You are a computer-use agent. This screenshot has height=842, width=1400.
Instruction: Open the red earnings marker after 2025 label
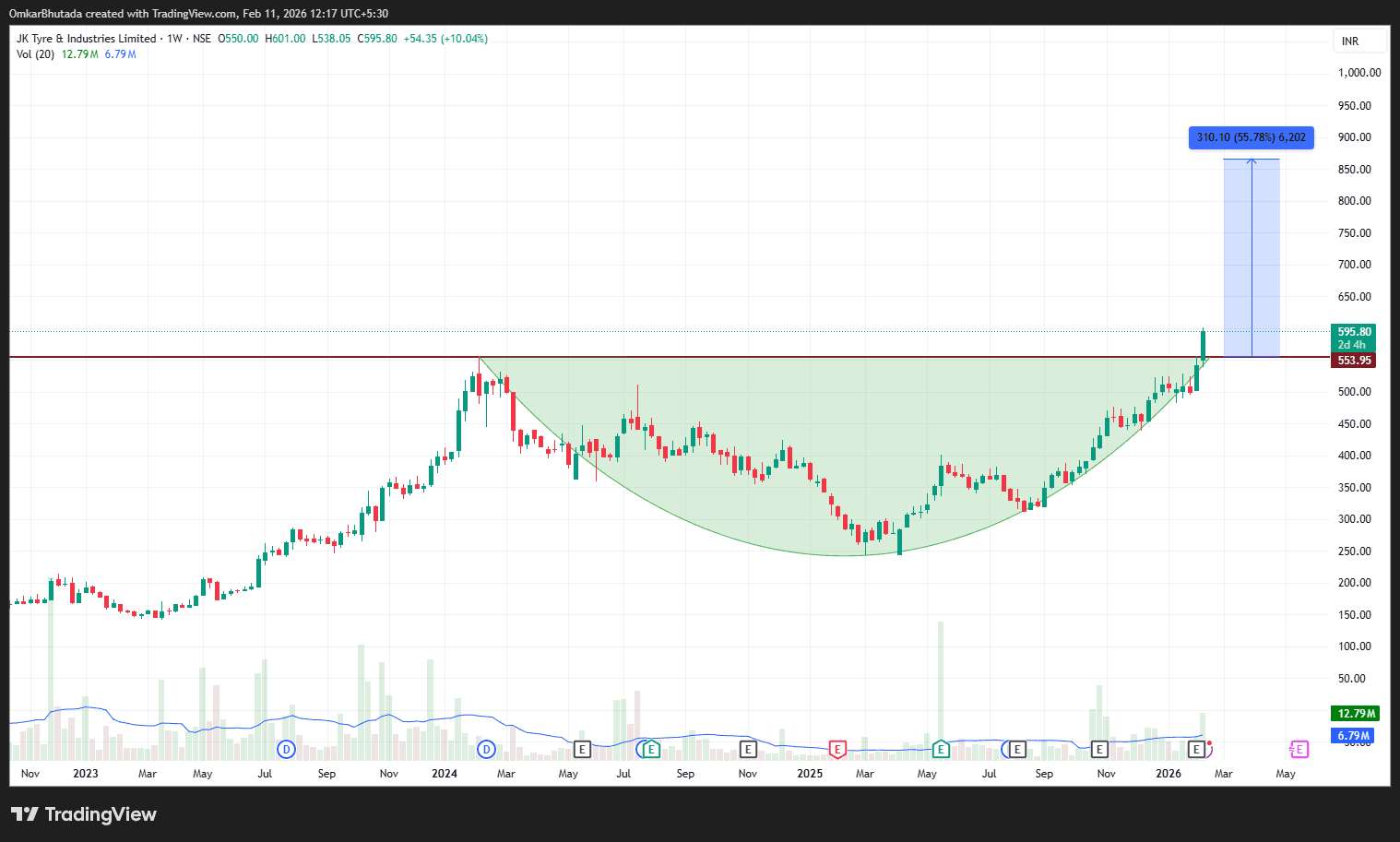tap(837, 749)
